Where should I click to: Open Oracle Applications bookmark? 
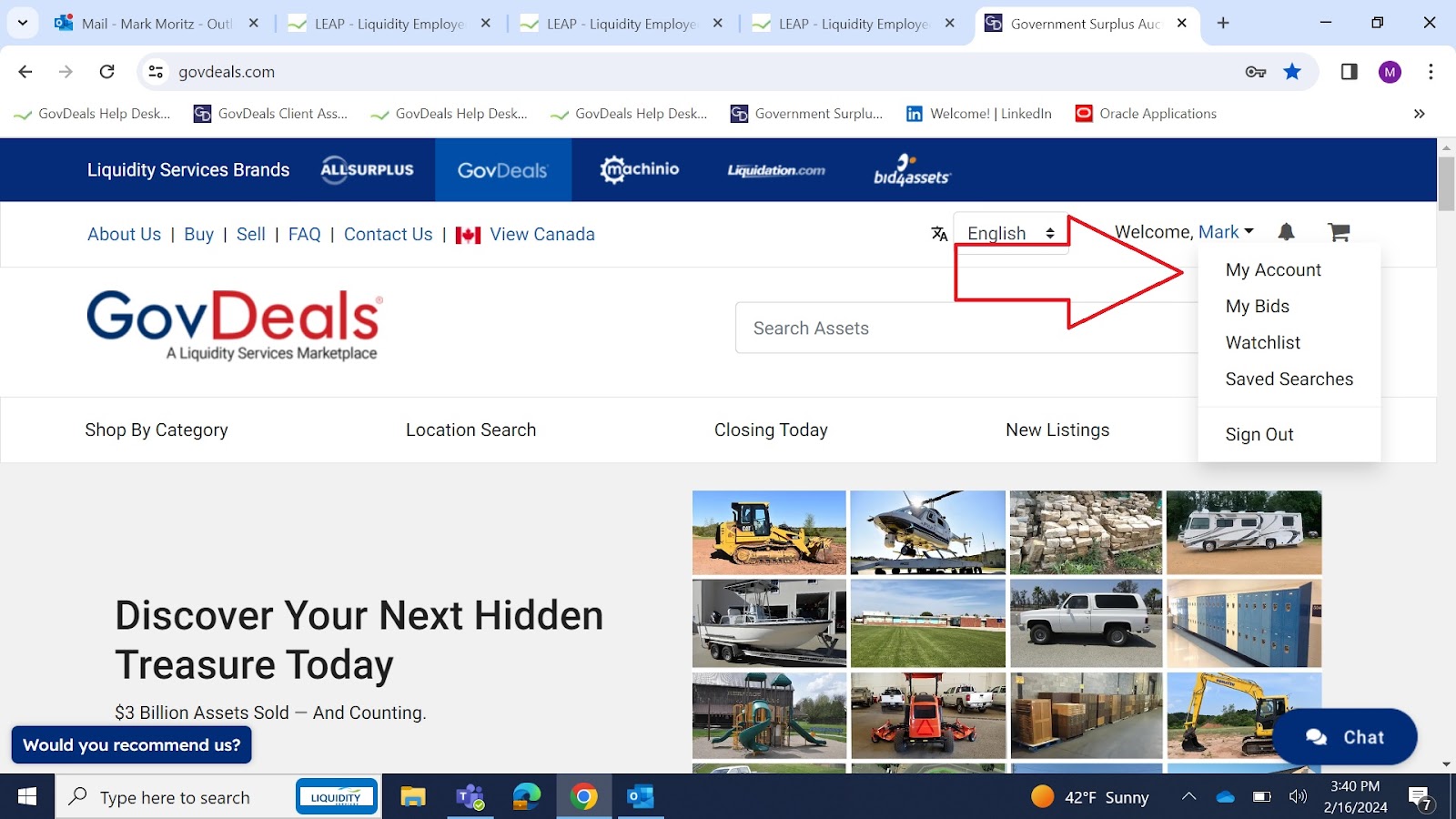pos(1146,114)
